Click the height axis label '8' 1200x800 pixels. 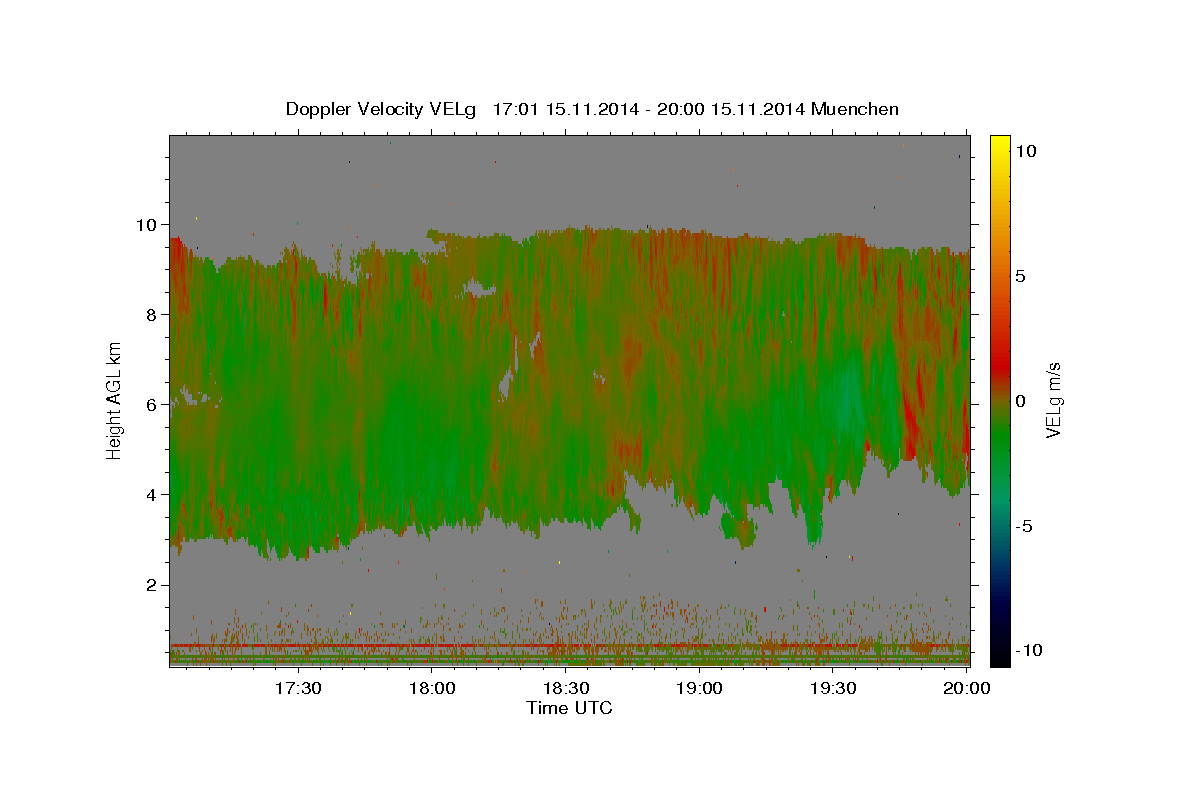(150, 314)
